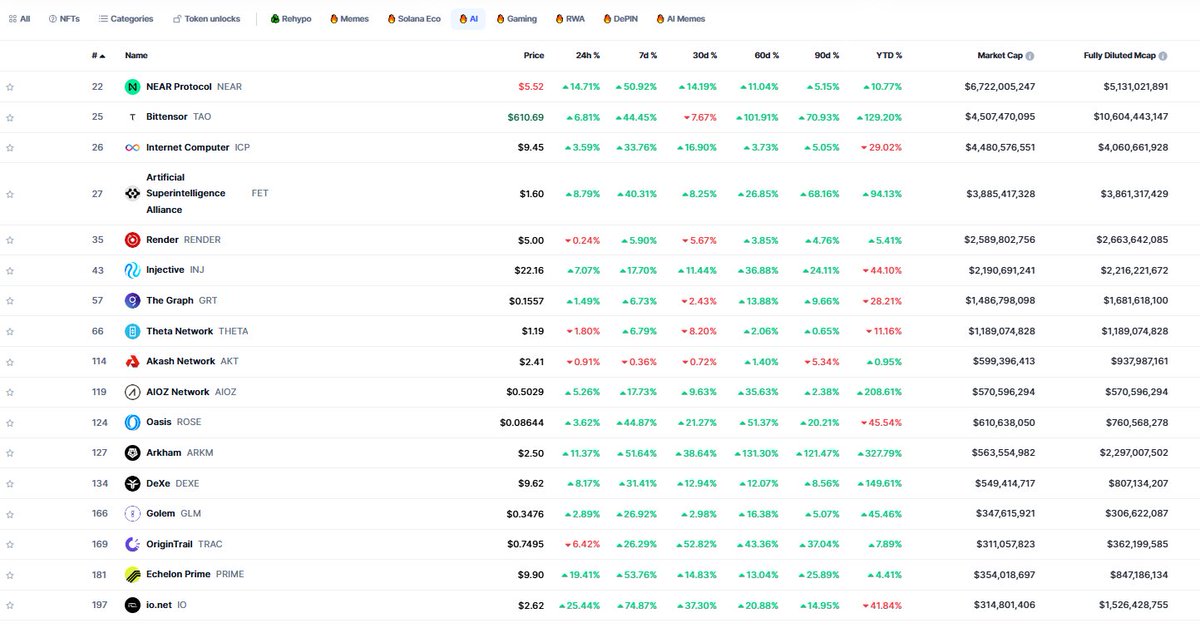Select the Rehypo category
This screenshot has height=628, width=1200.
point(291,19)
